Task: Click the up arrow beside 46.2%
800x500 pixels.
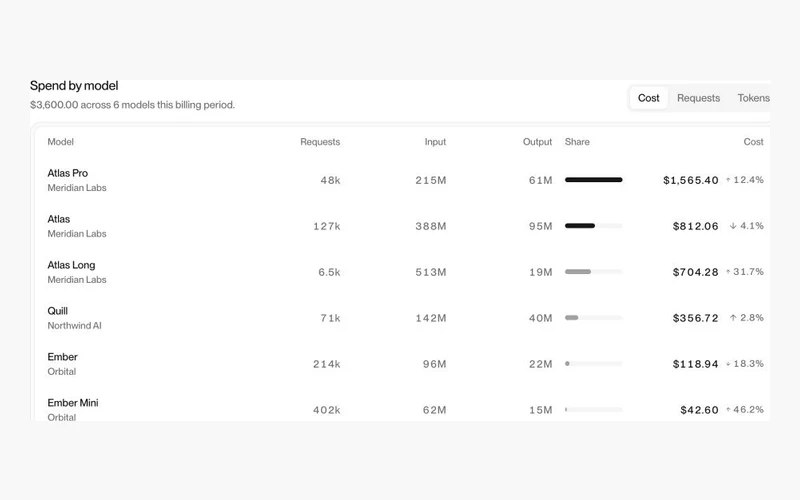Action: (728, 409)
